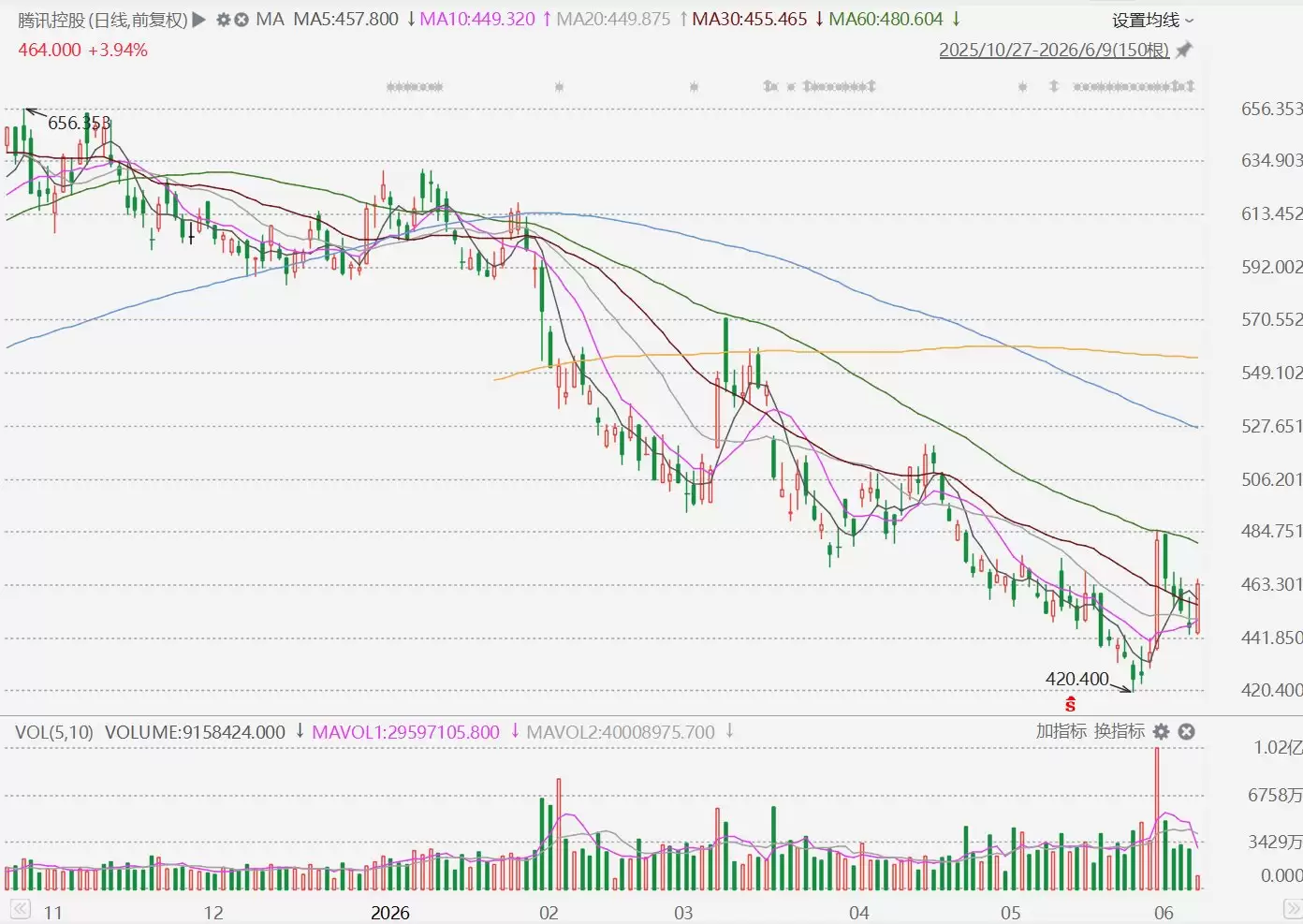
Task: Click the play arrow after 腾讯控股 title
Action: click(198, 20)
